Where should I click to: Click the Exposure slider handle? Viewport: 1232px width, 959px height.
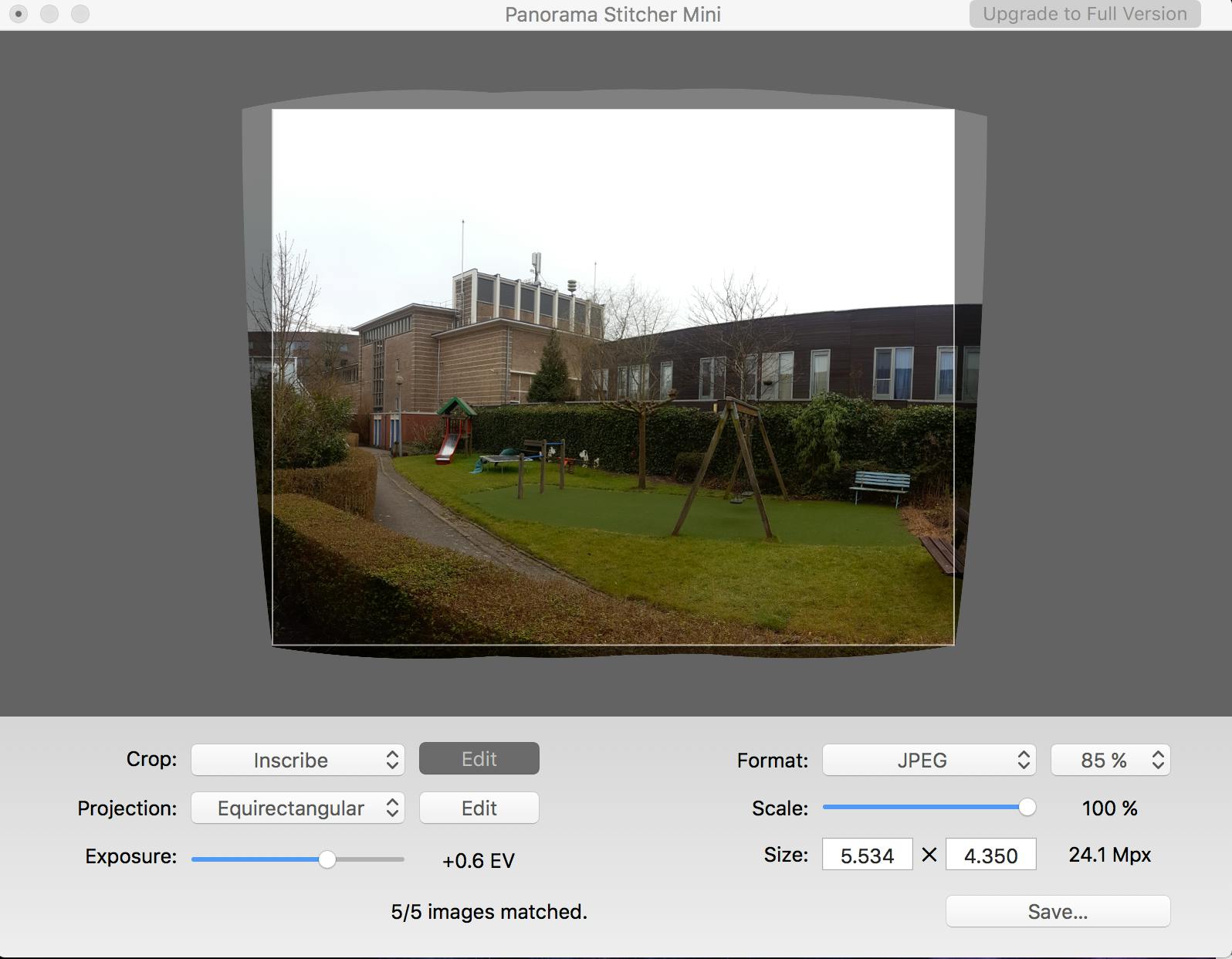click(x=327, y=859)
